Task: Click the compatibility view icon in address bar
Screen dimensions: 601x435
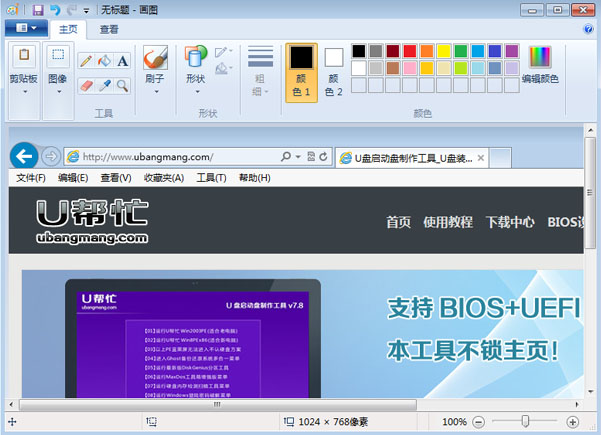Action: pyautogui.click(x=311, y=156)
